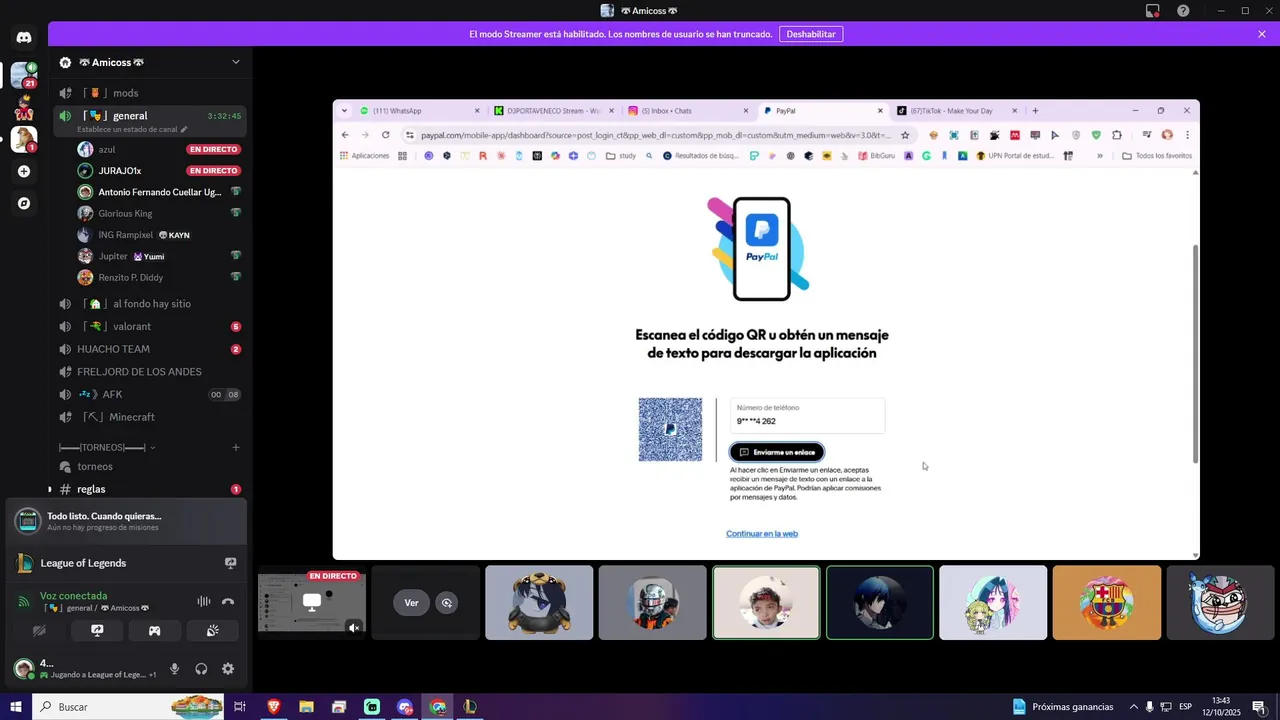
Task: Open user azul in voice list
Action: point(160,149)
